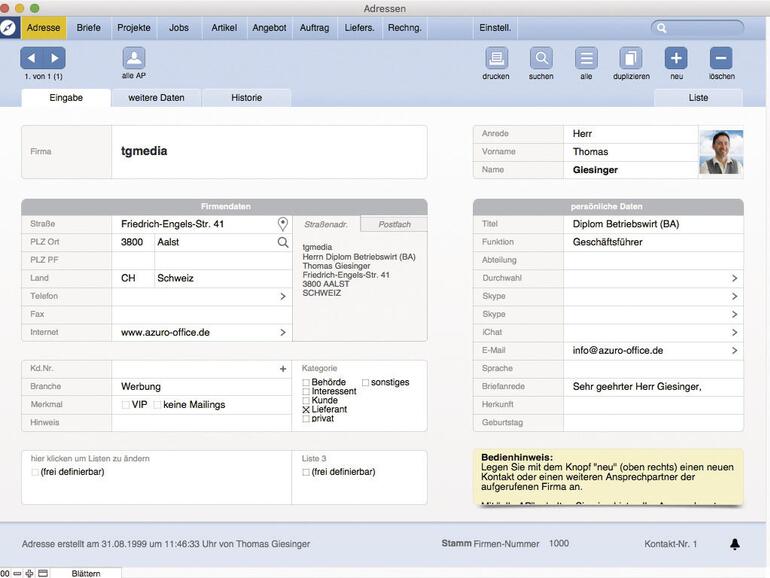Open the Briefe module tab
The width and height of the screenshot is (770, 578).
pyautogui.click(x=88, y=28)
